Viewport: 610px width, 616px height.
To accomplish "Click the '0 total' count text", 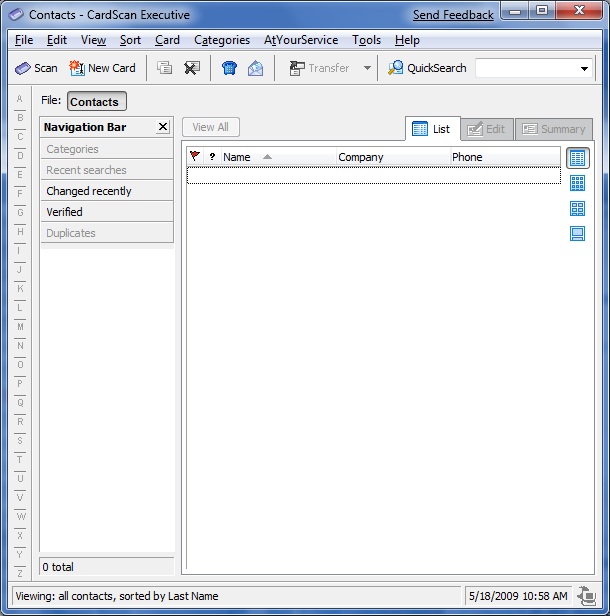I will click(x=58, y=567).
